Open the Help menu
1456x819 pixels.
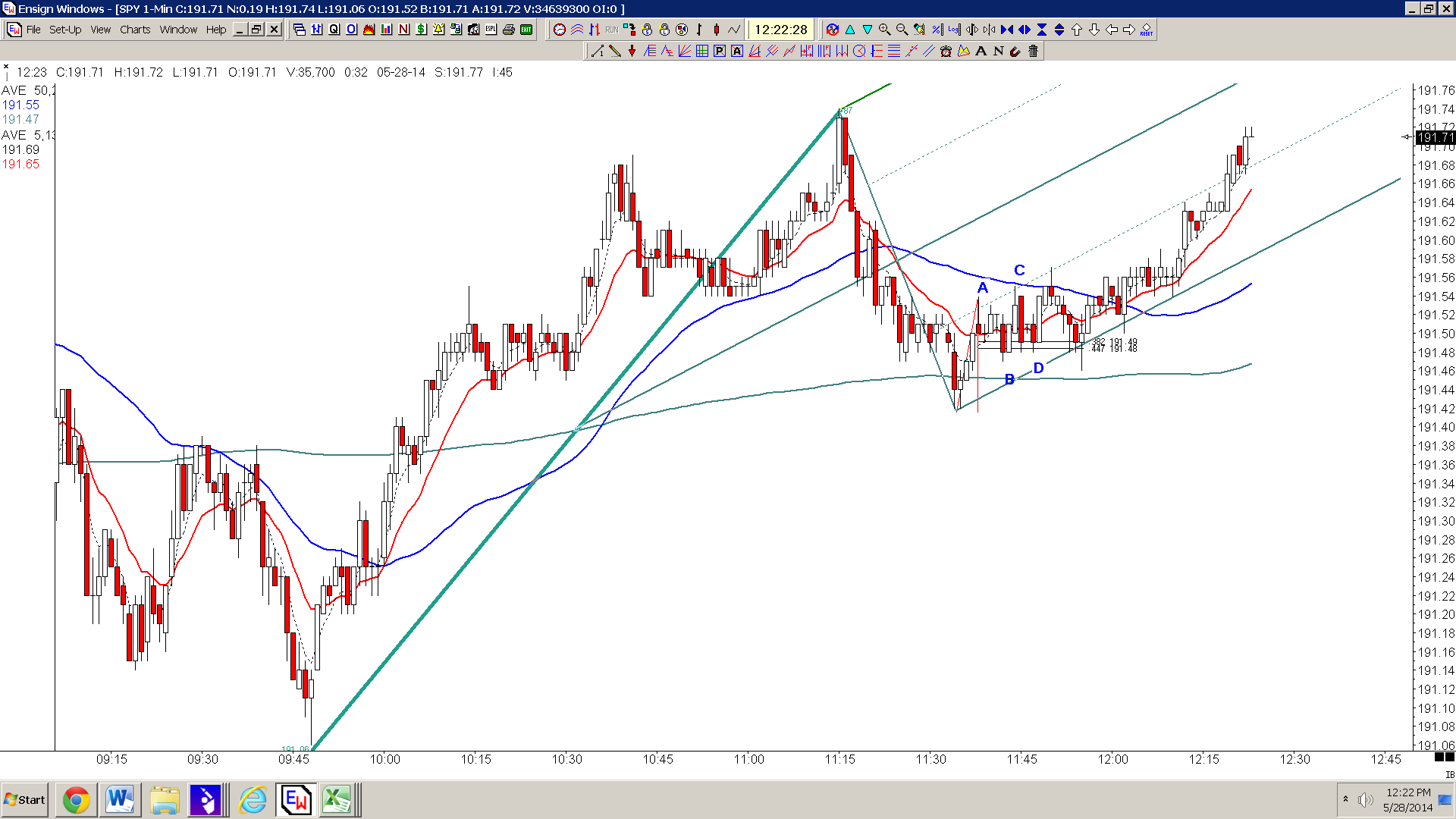click(216, 30)
